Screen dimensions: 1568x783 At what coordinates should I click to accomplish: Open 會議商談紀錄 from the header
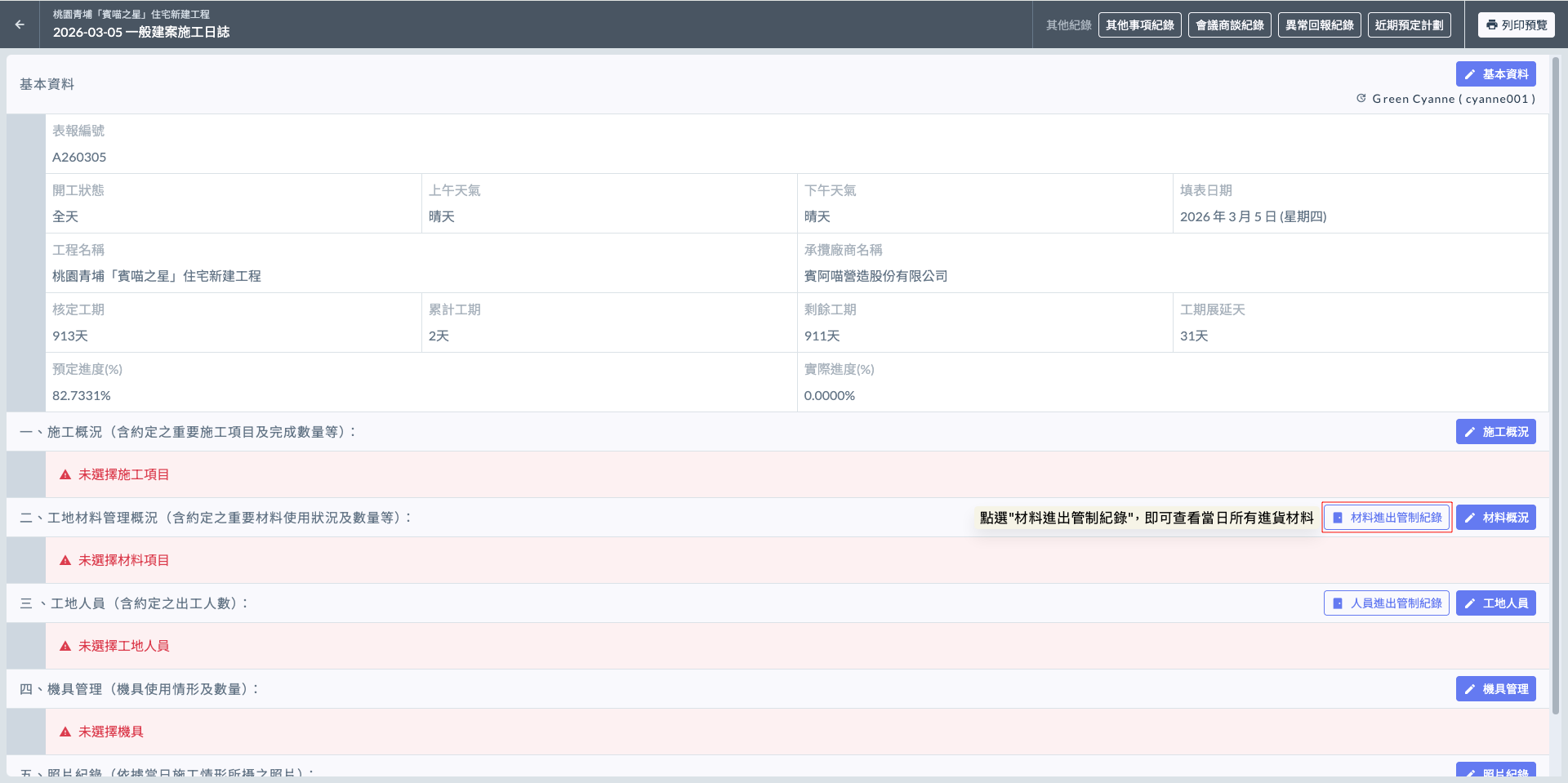point(1229,25)
